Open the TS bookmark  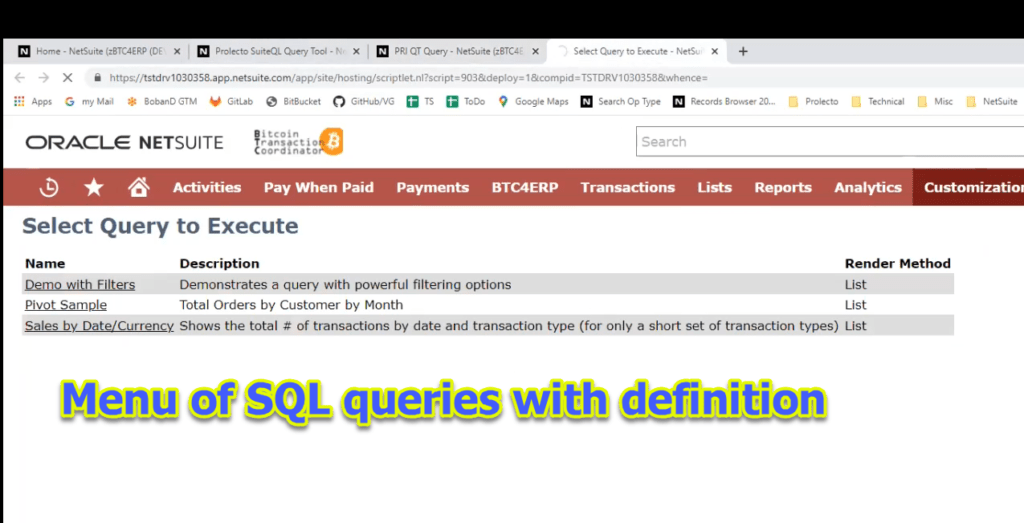421,101
